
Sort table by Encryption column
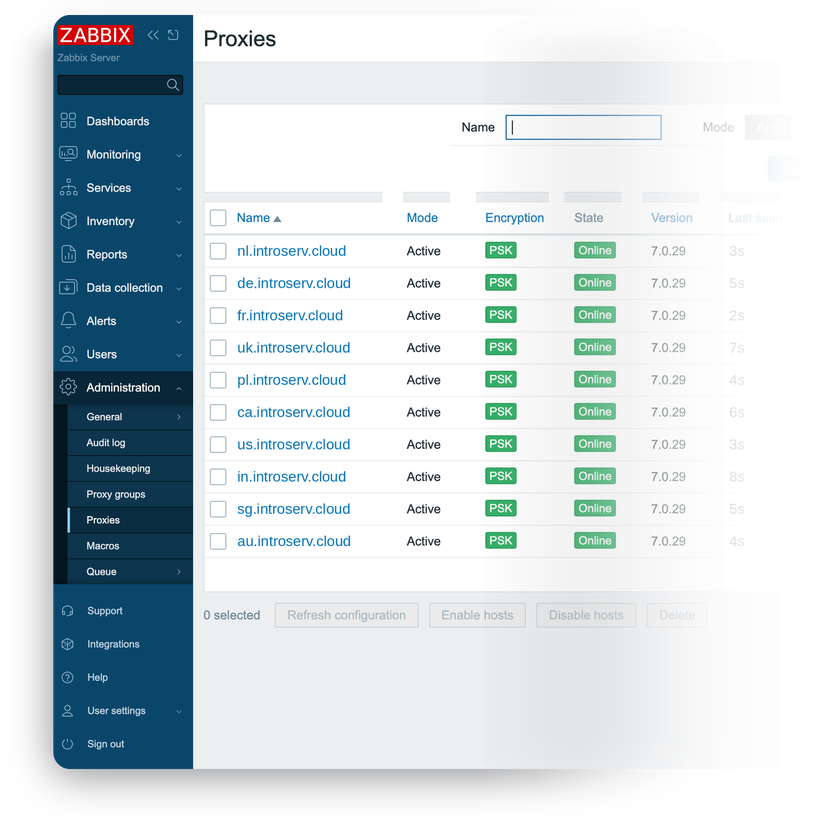point(514,217)
